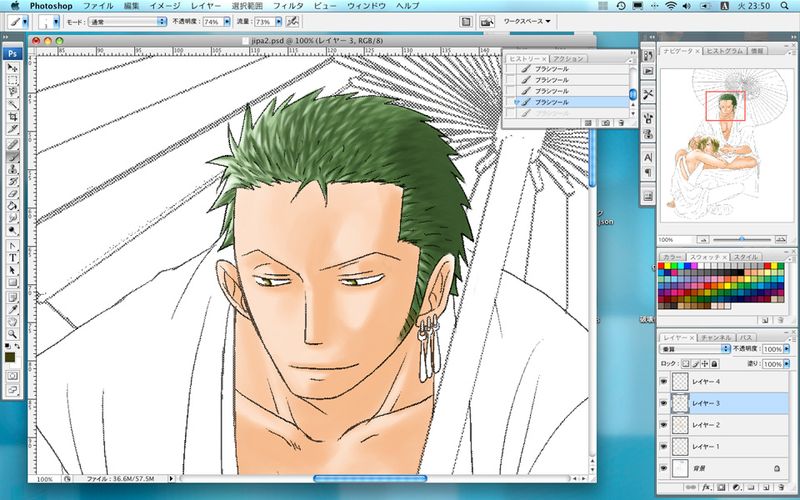Toggle lock transparent pixels

(x=685, y=364)
